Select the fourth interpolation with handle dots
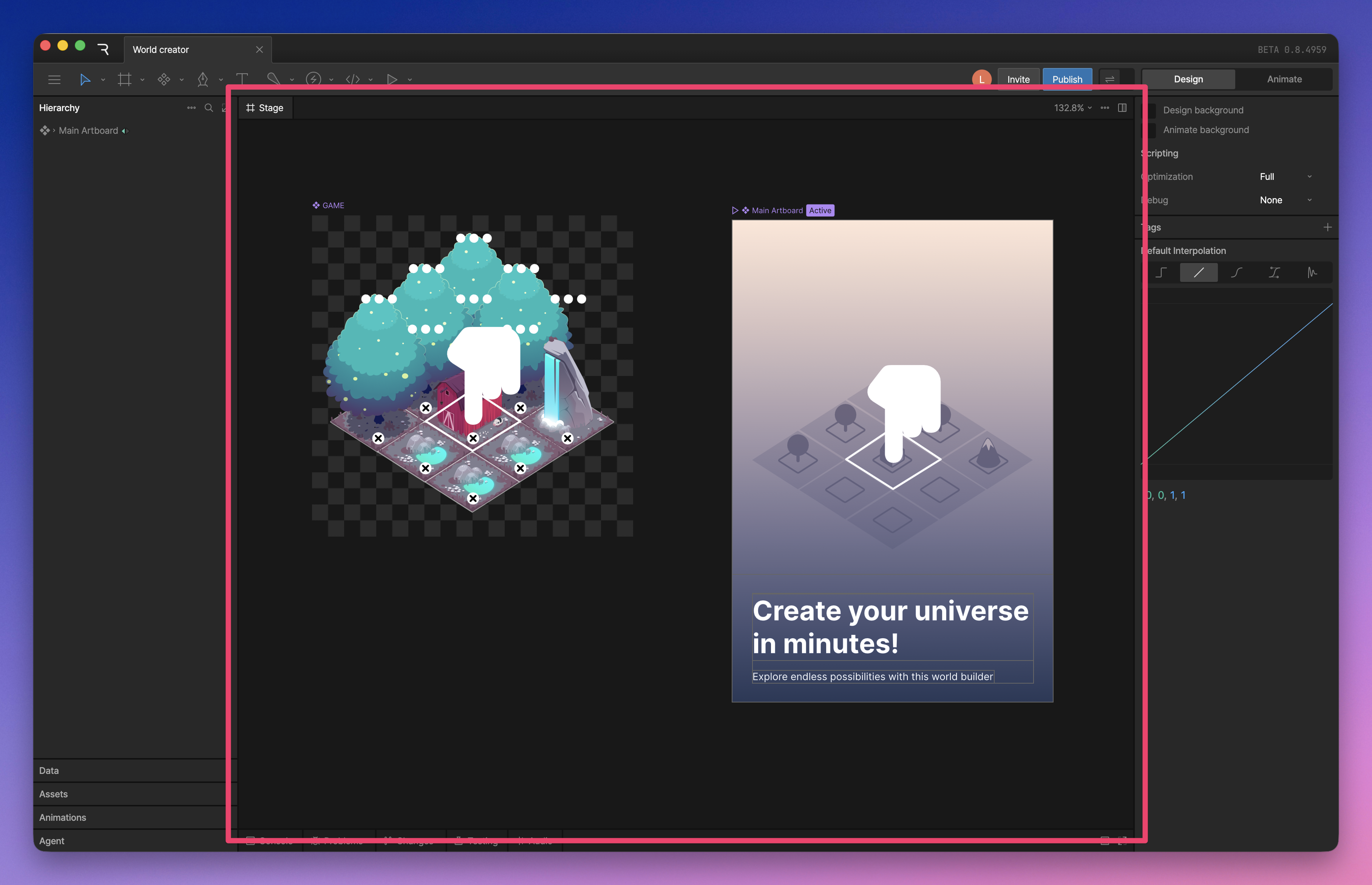Screen dimensions: 1372x885 click(1275, 272)
